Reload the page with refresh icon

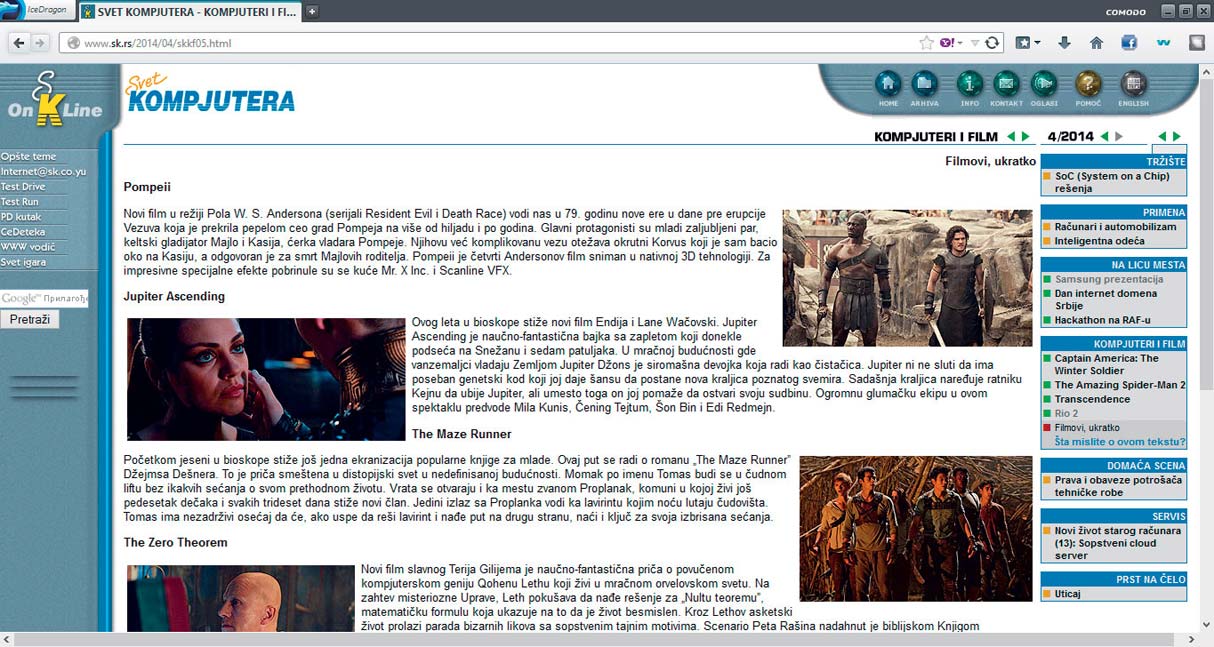[x=992, y=43]
